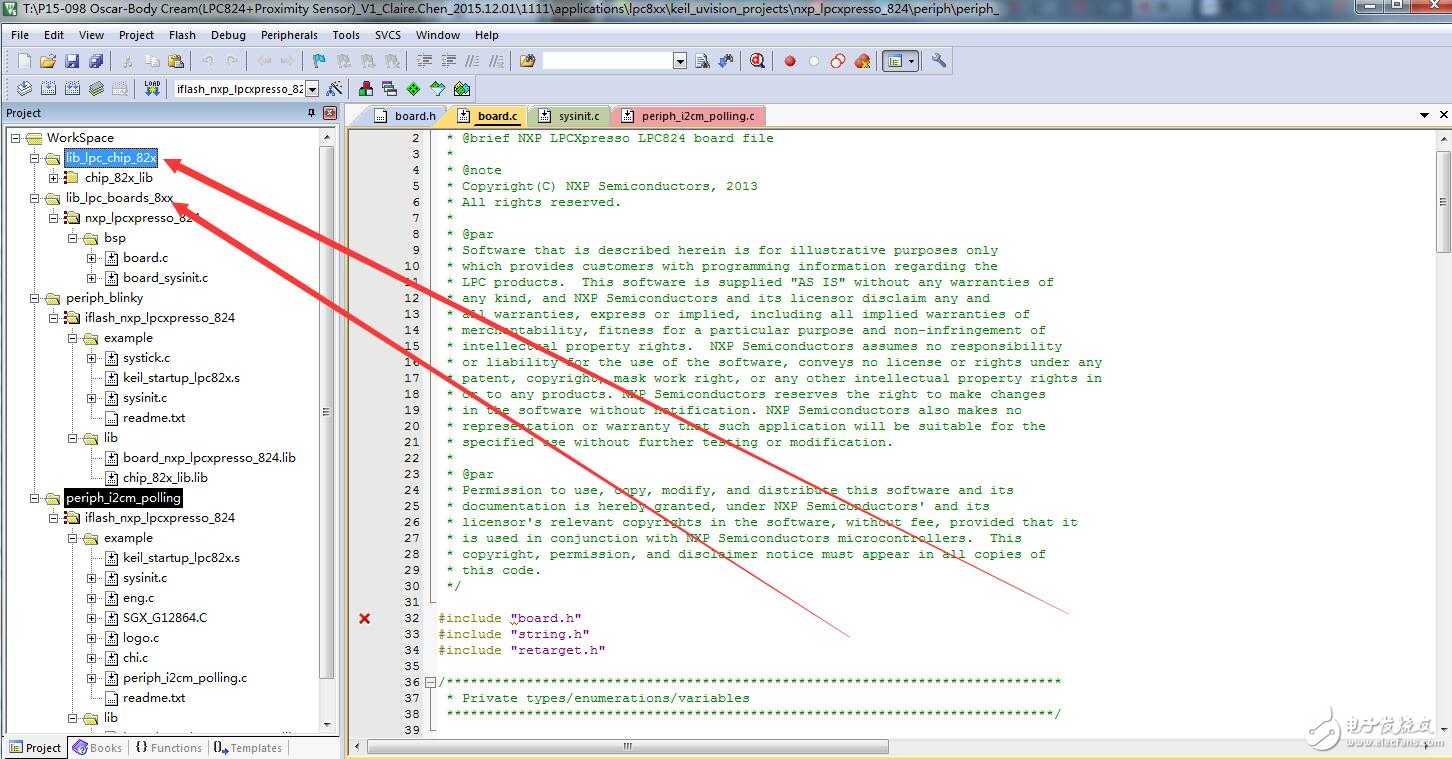Open the SVCS menu
Screen dimensions: 1452x759
pyautogui.click(x=388, y=35)
